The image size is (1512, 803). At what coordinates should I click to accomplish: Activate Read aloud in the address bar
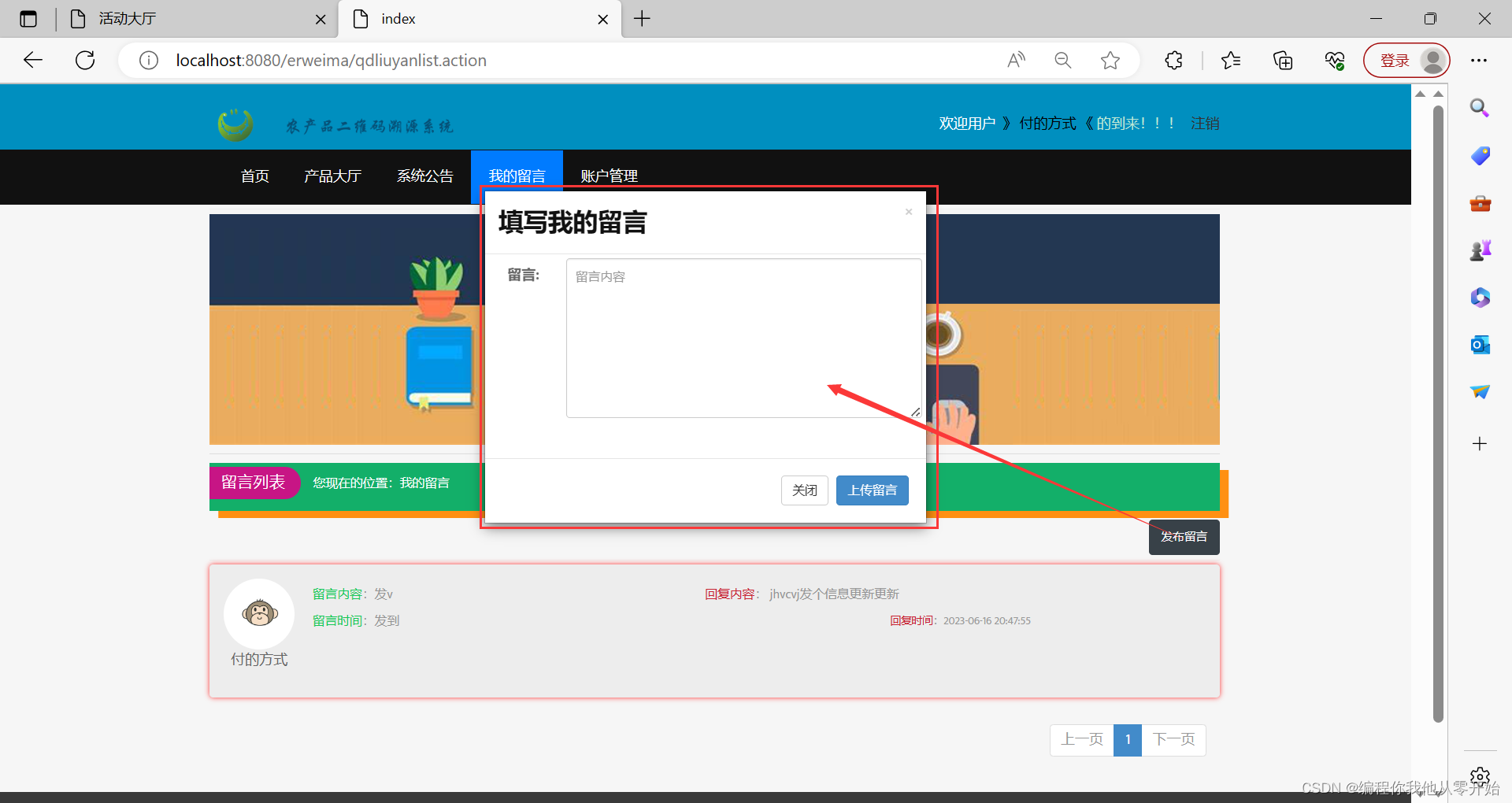tap(1015, 60)
